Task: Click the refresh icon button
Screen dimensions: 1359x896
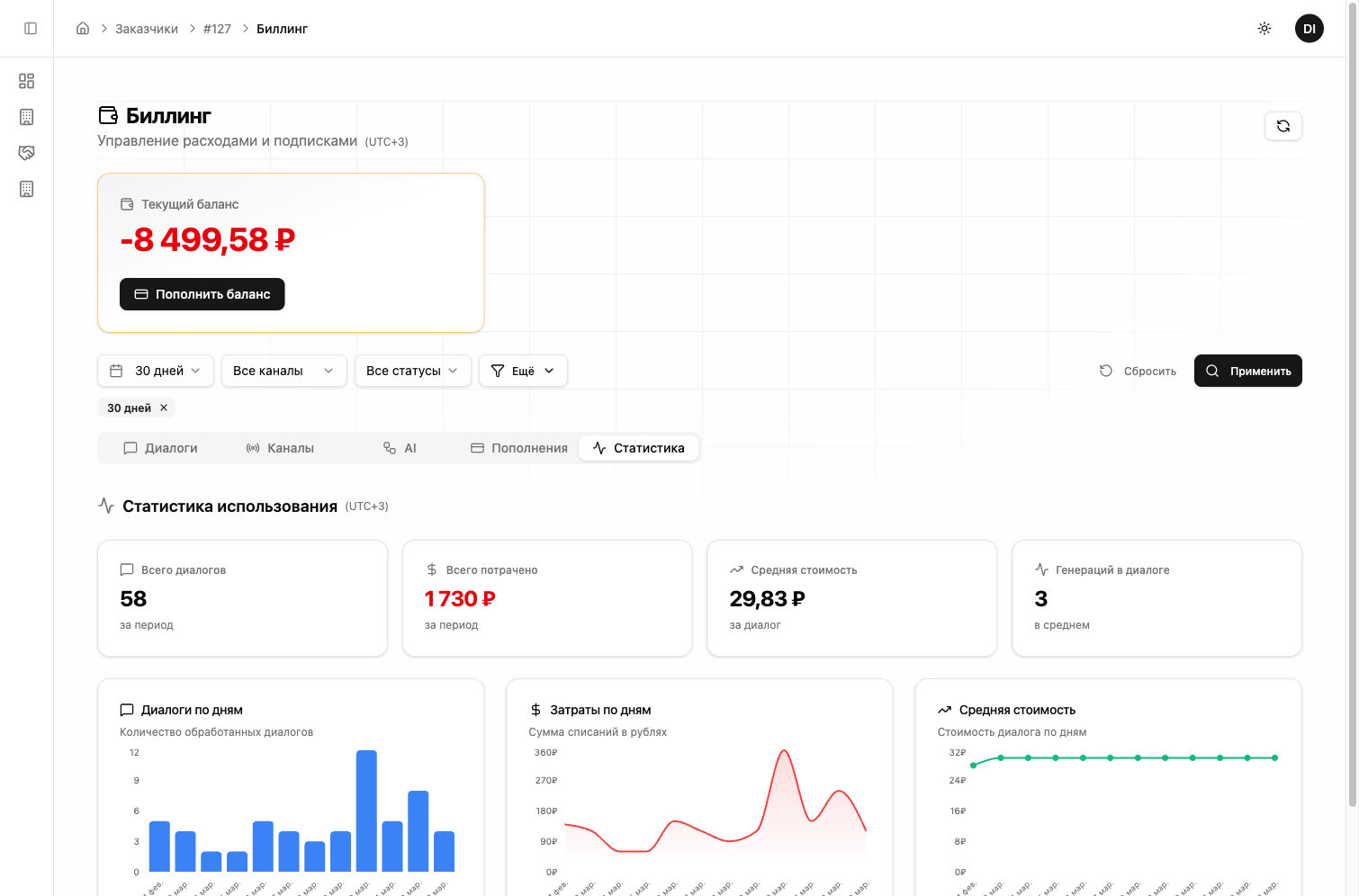Action: (x=1282, y=126)
